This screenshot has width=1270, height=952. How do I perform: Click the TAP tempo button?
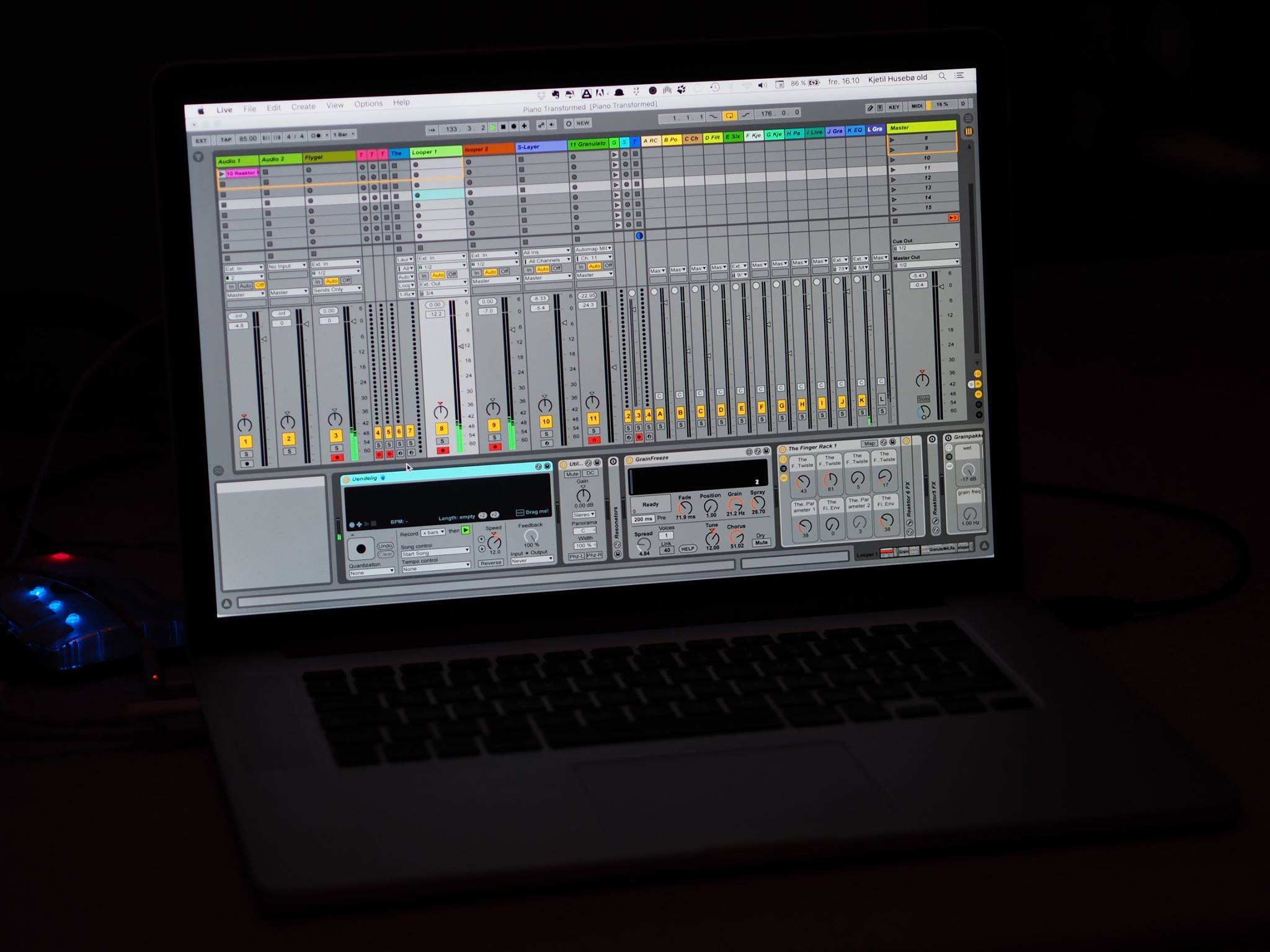click(226, 139)
